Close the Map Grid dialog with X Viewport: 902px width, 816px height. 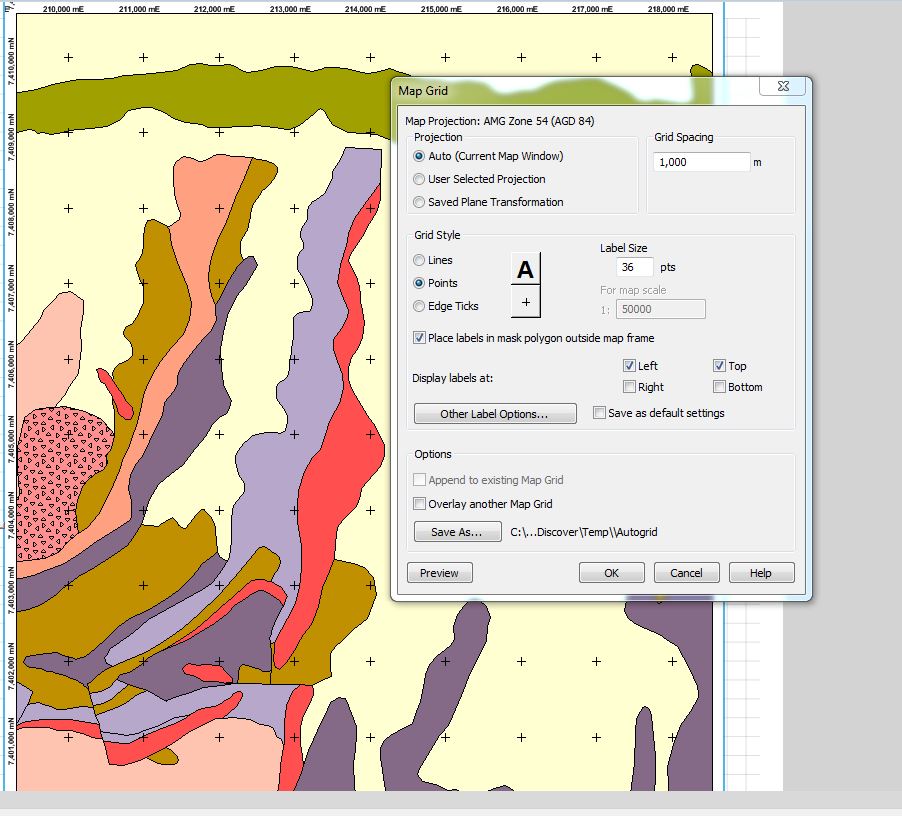pos(781,88)
